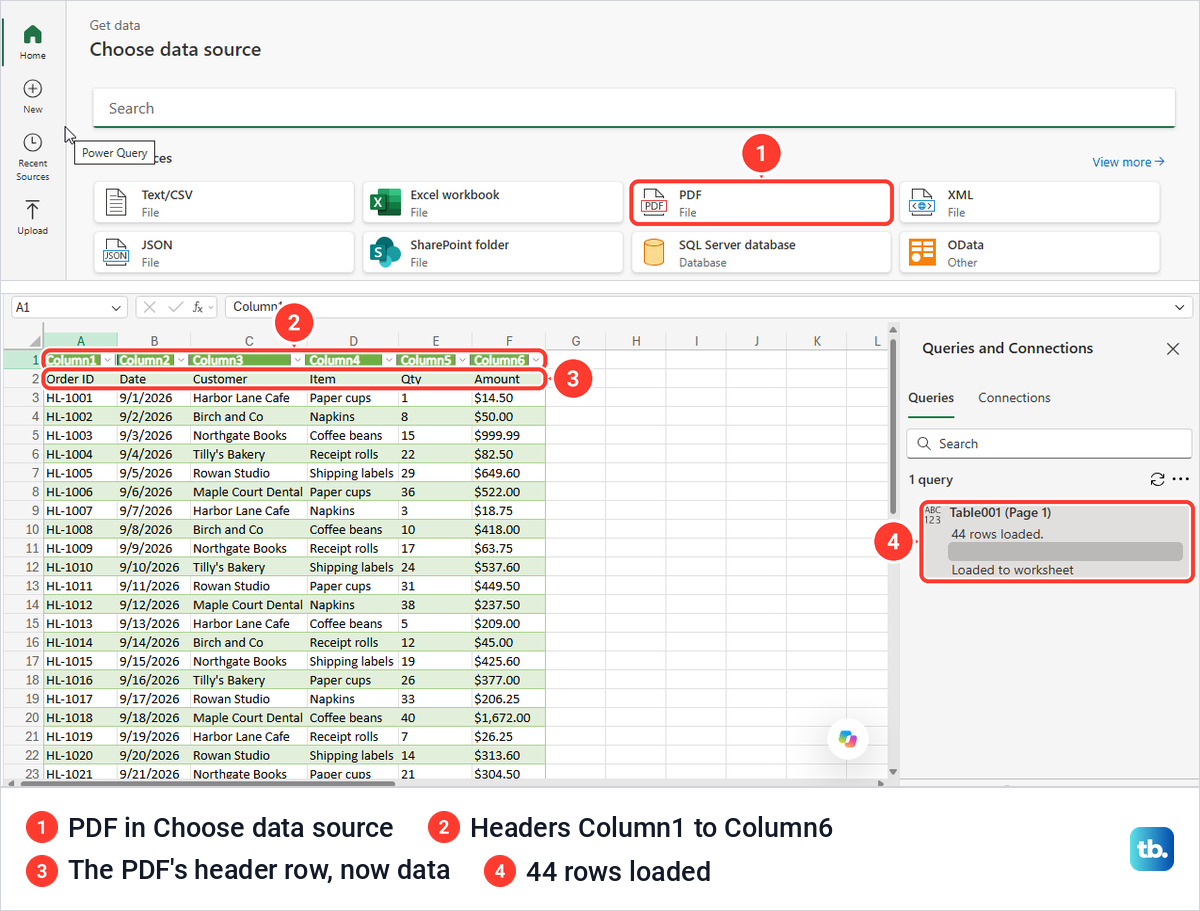Click the select-all corner triangle
1200x911 pixels.
pos(36,341)
